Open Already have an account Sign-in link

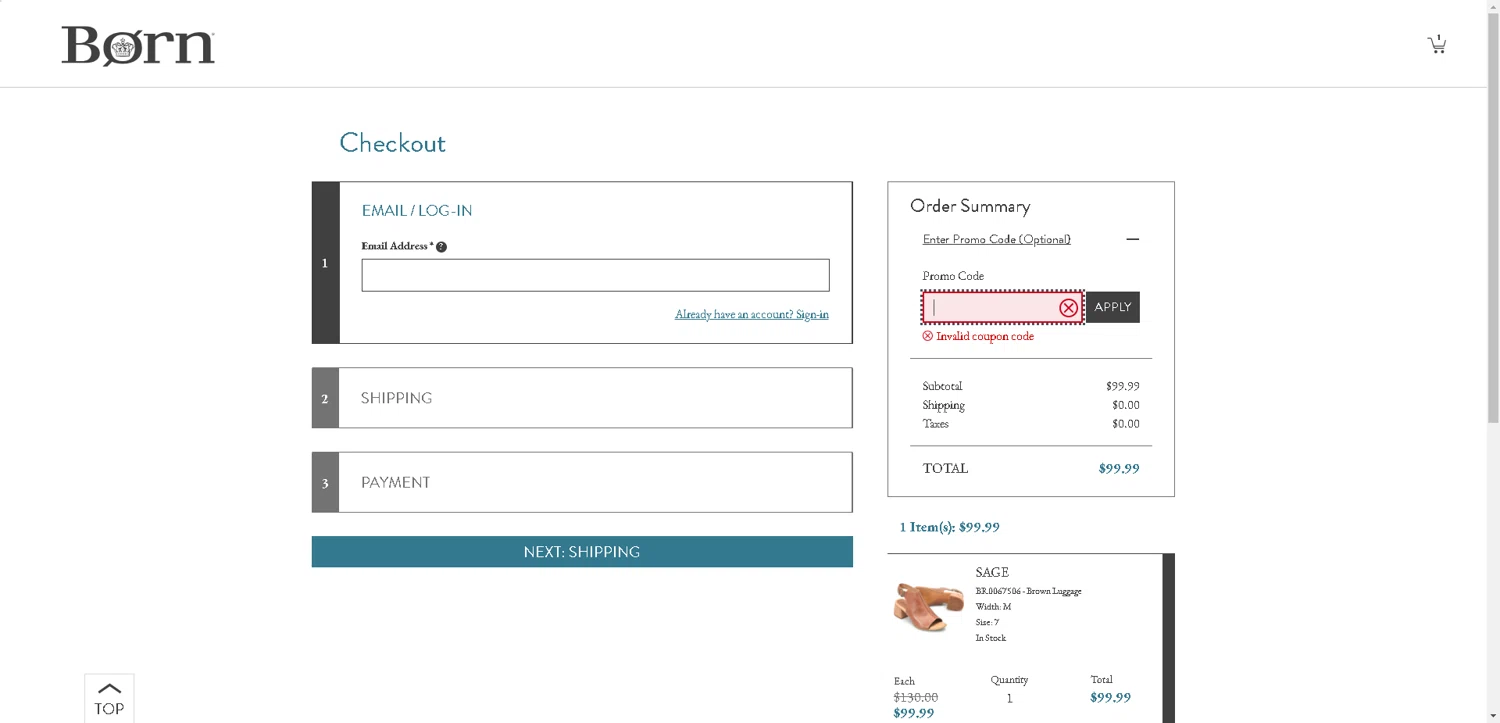(x=752, y=314)
